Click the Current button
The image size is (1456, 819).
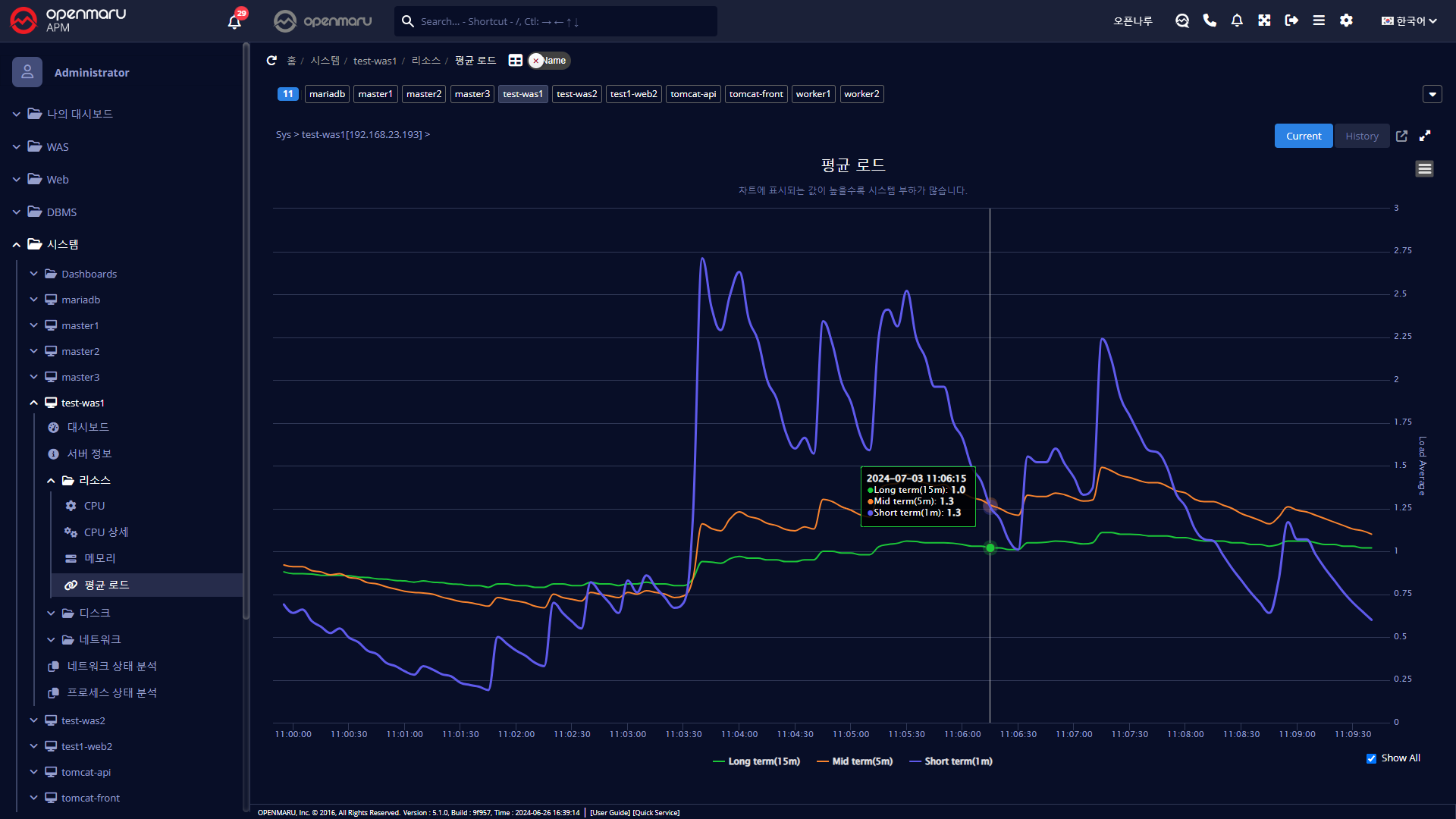pyautogui.click(x=1303, y=136)
